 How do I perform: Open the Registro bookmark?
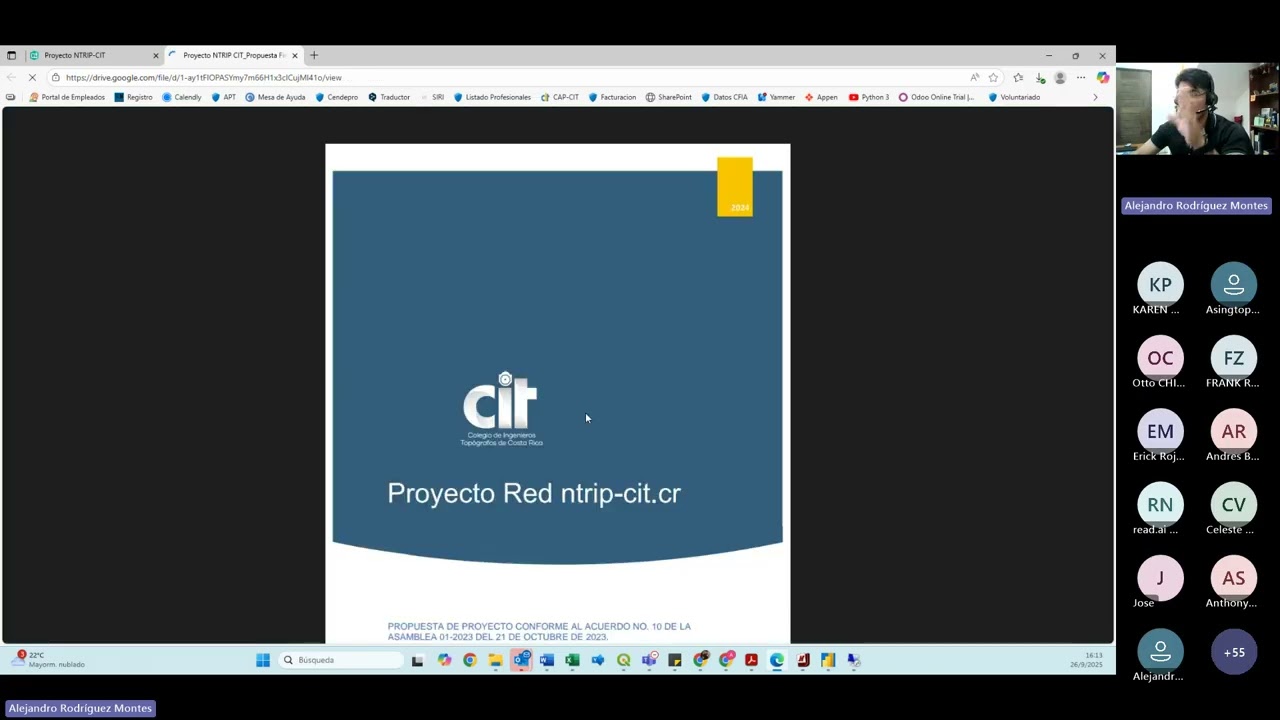[x=133, y=97]
